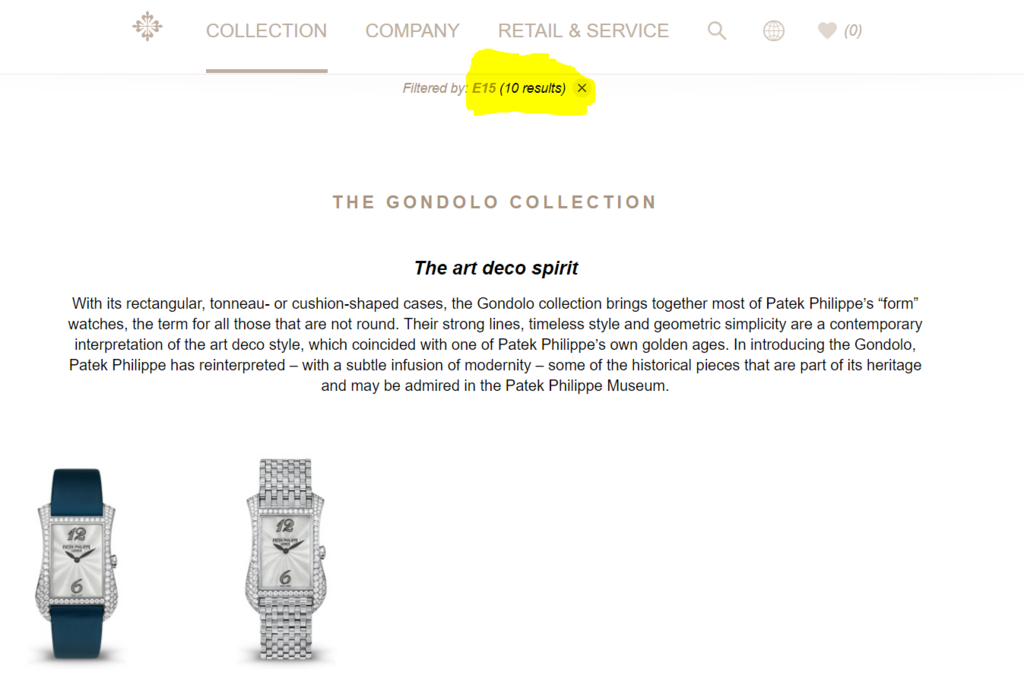The height and width of the screenshot is (673, 1024).
Task: Open the RETAIL & SERVICE menu
Action: point(583,31)
